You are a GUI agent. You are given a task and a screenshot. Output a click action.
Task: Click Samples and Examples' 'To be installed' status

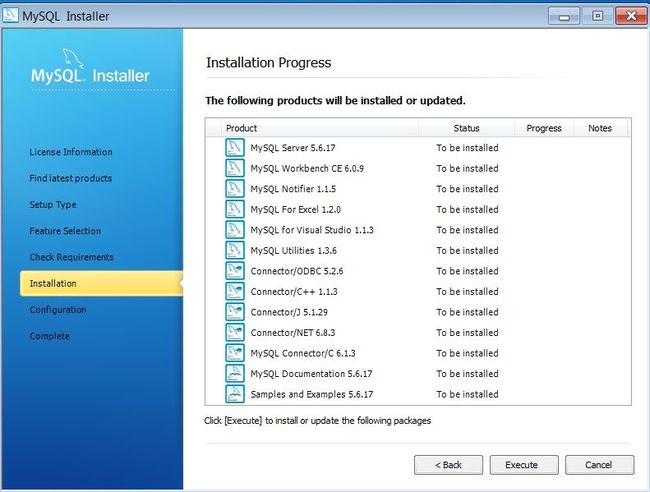pos(467,395)
